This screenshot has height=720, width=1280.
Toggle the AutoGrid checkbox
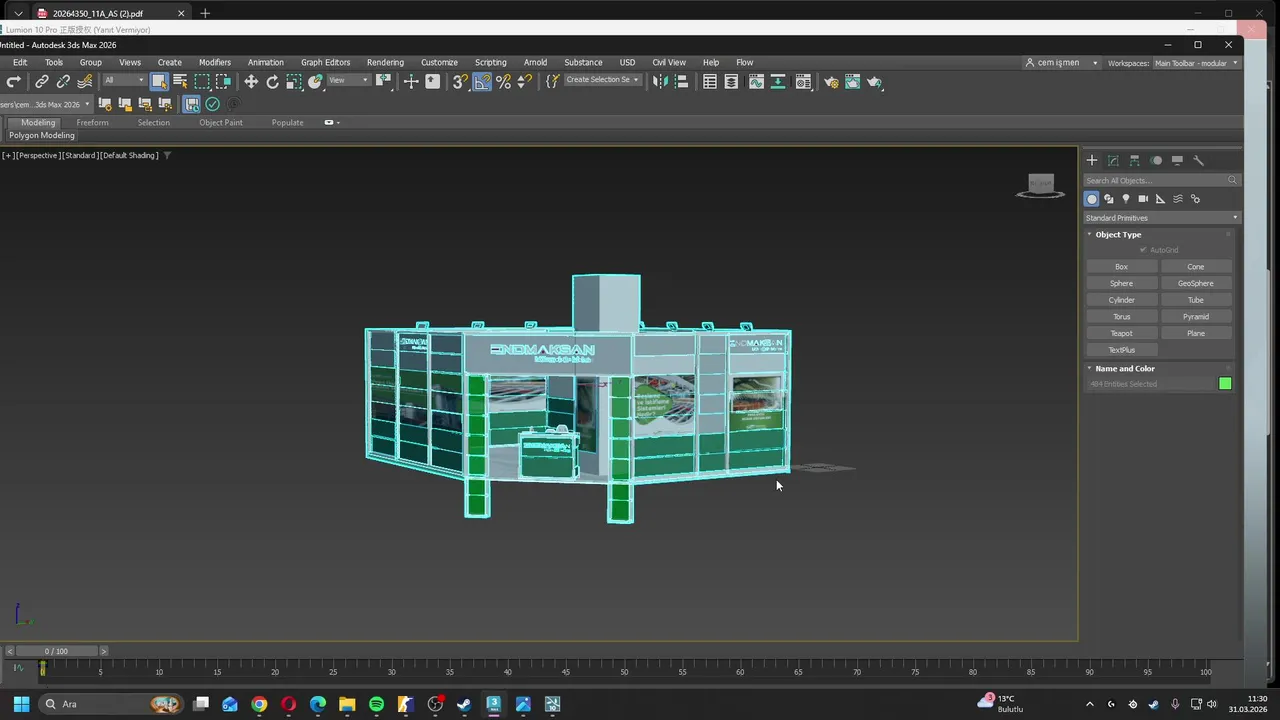point(1143,250)
